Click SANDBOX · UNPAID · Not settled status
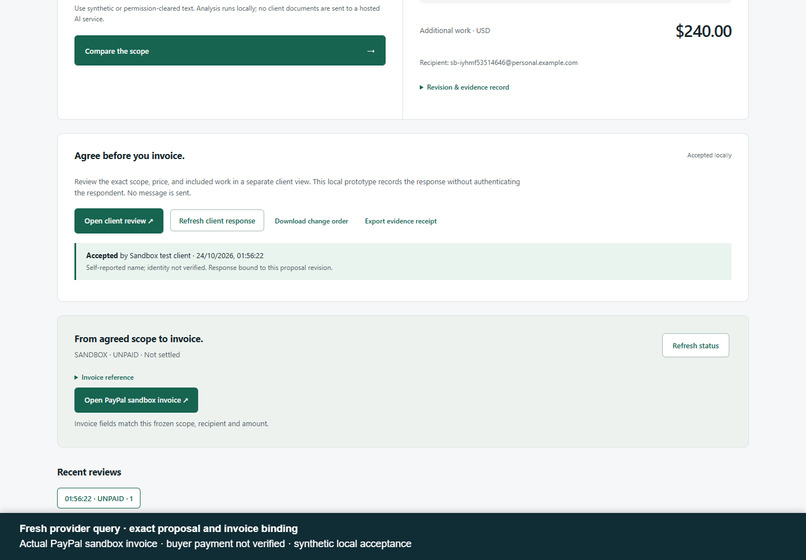 [x=127, y=355]
